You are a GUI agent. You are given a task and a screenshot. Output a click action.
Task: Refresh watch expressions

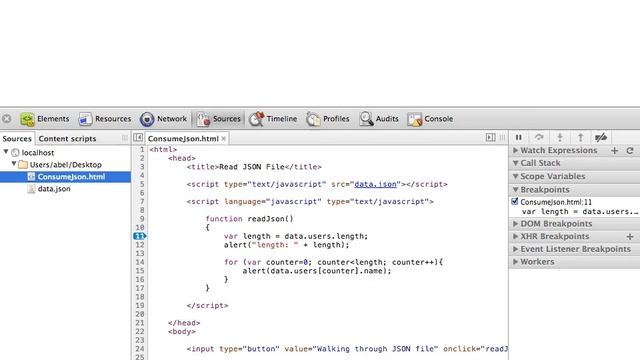pos(630,151)
